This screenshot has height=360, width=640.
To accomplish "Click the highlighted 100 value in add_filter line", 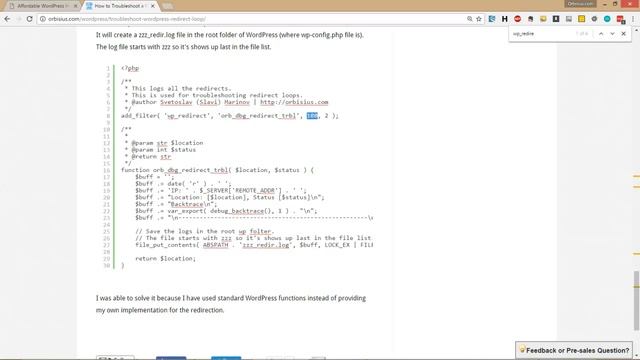I will coord(312,116).
